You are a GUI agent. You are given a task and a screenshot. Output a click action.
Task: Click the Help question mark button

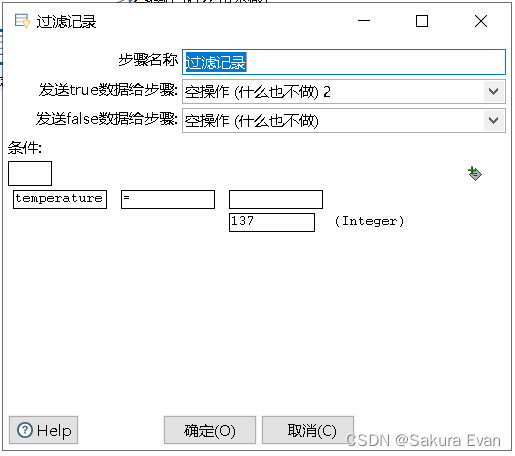43,430
